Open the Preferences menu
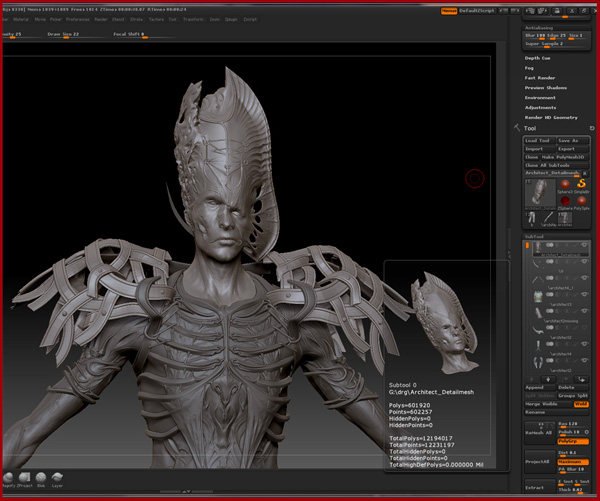Screen dimensions: 600x501 [x=77, y=19]
